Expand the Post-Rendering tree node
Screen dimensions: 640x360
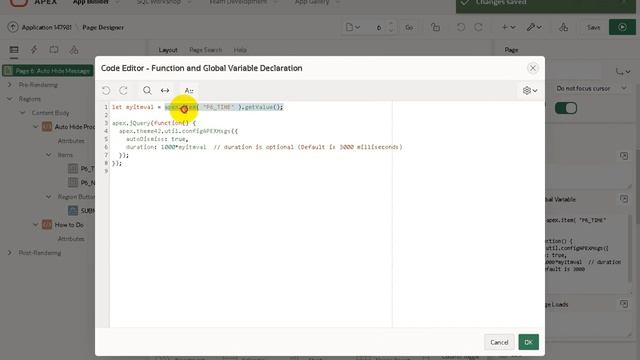[x=10, y=253]
